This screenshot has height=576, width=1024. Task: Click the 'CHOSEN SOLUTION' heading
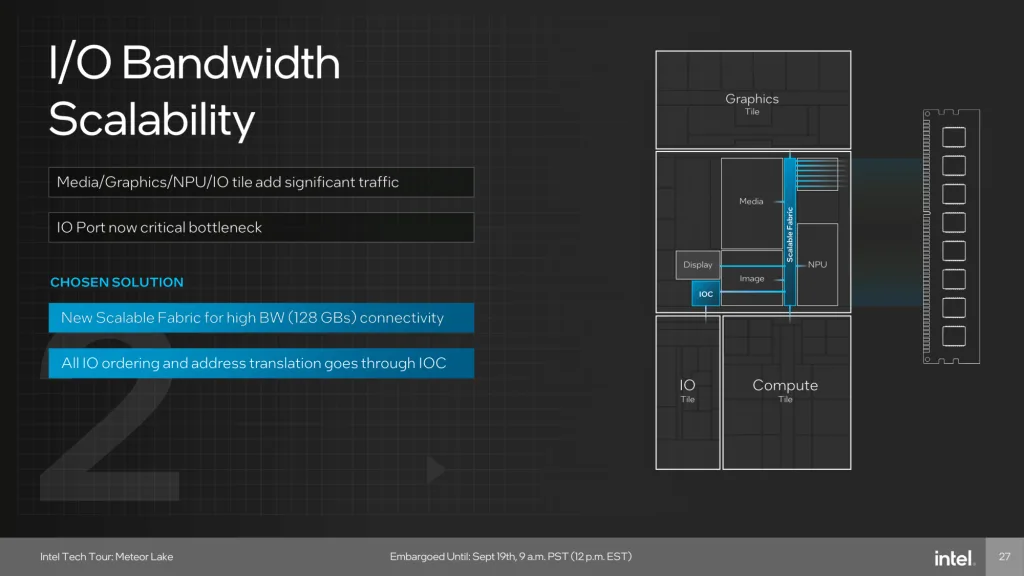click(x=116, y=282)
